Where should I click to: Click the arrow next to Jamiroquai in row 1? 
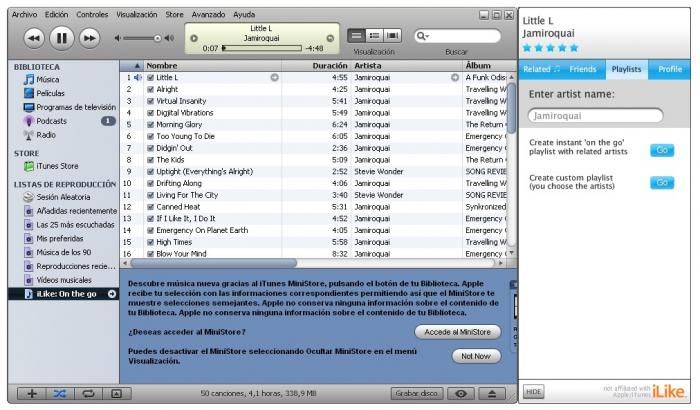455,78
